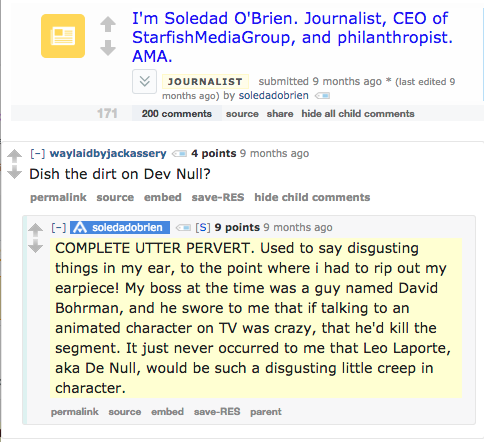Click the tag icon beside soledadobrien in post byline
The width and height of the screenshot is (484, 442).
point(322,96)
